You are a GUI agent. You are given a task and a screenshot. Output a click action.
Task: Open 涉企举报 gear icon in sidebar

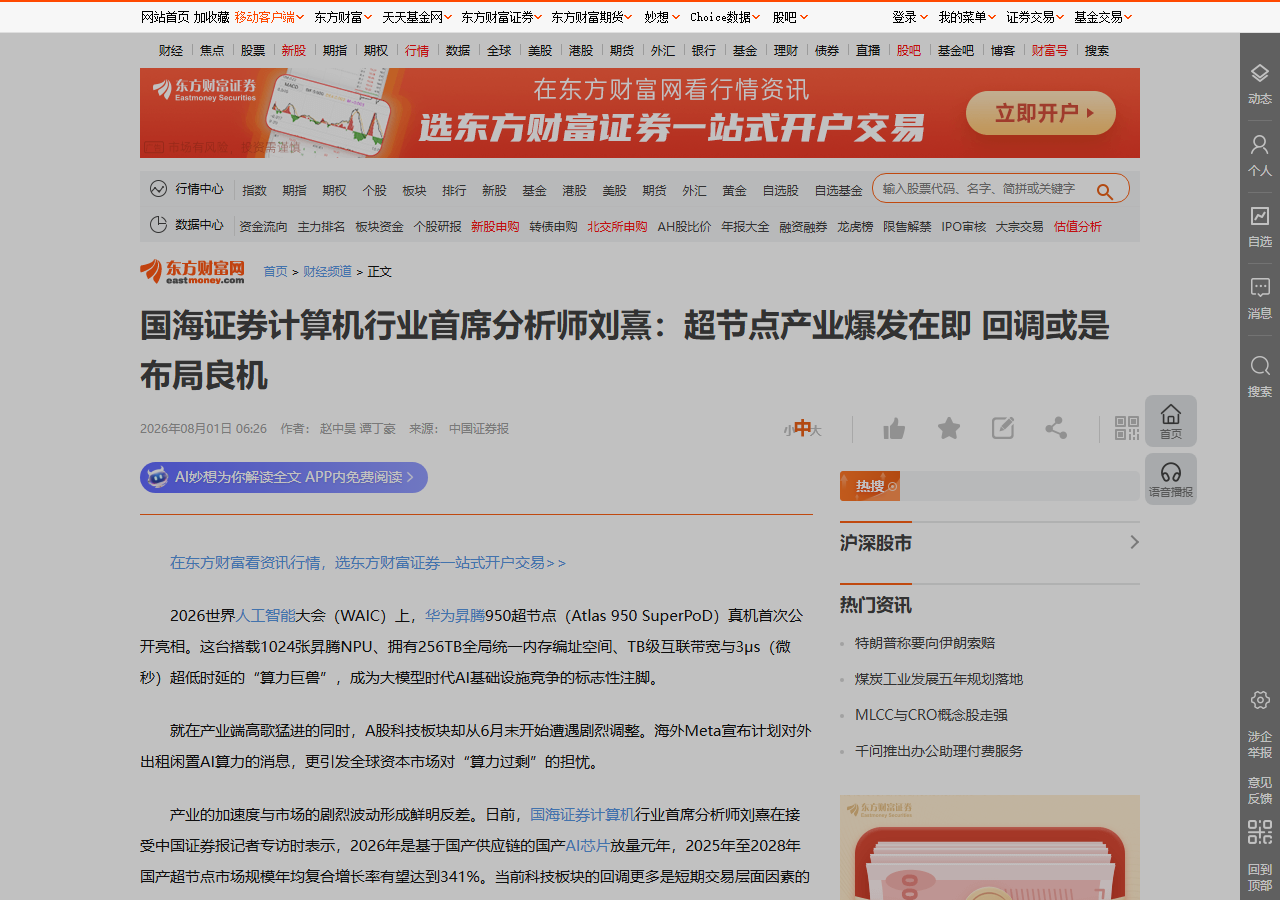1260,700
